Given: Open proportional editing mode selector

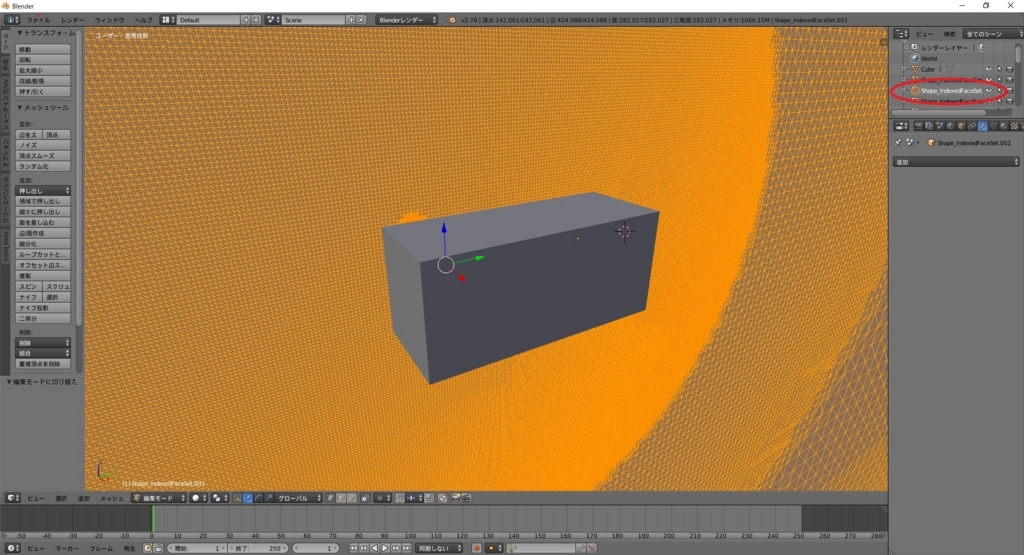Looking at the screenshot, I should coord(383,498).
